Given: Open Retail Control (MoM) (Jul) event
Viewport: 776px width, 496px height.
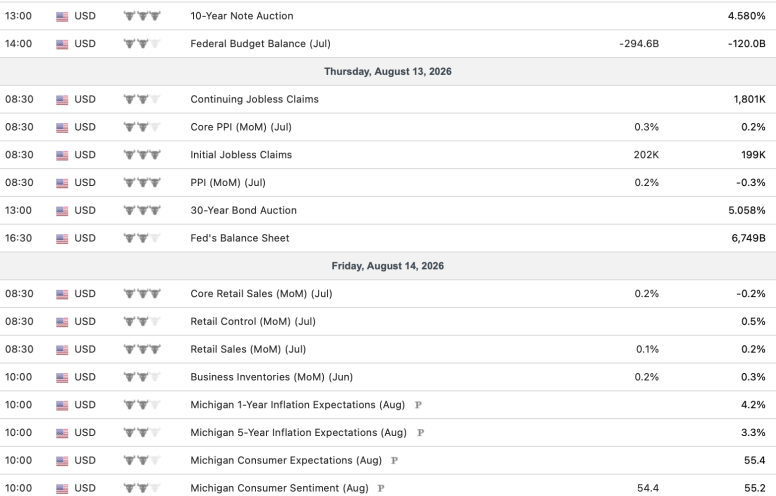Looking at the screenshot, I should point(253,321).
